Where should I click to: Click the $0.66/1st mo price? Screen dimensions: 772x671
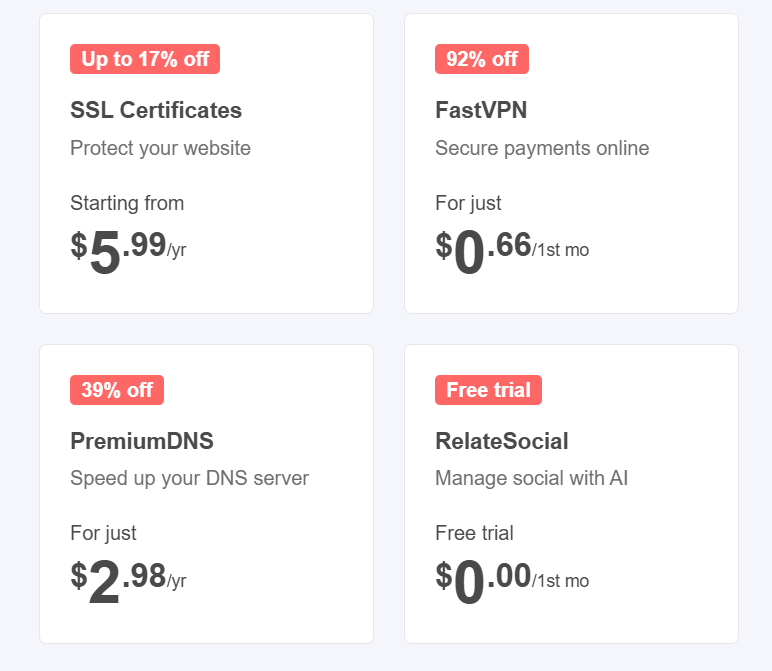(512, 251)
